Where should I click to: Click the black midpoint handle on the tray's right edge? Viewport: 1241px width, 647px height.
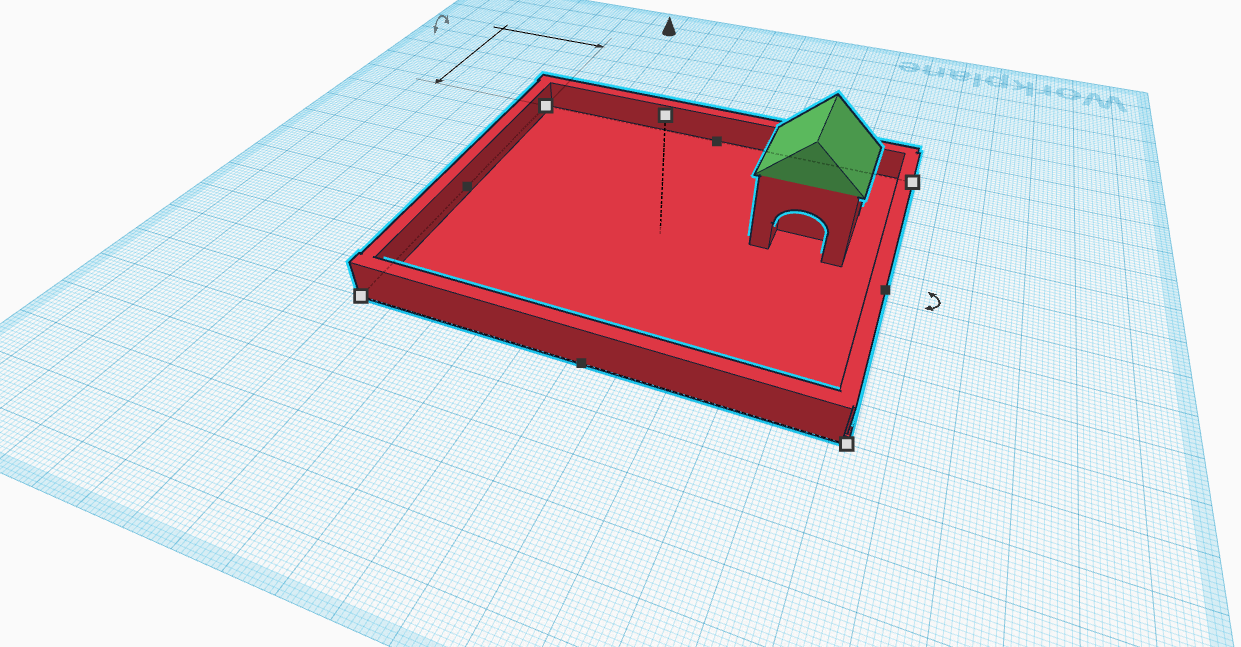[x=885, y=290]
